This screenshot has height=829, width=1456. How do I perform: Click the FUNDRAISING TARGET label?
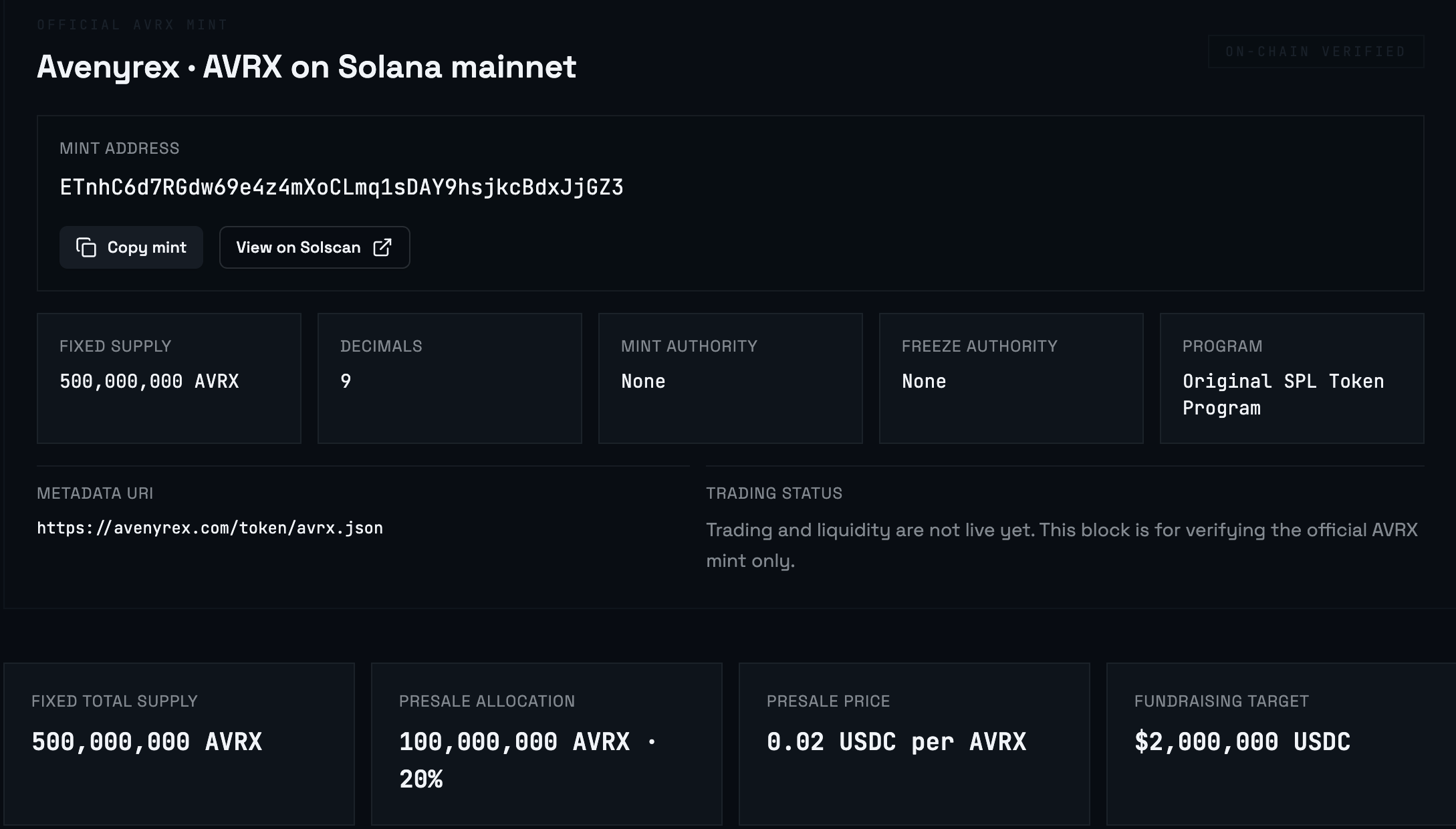point(1221,701)
